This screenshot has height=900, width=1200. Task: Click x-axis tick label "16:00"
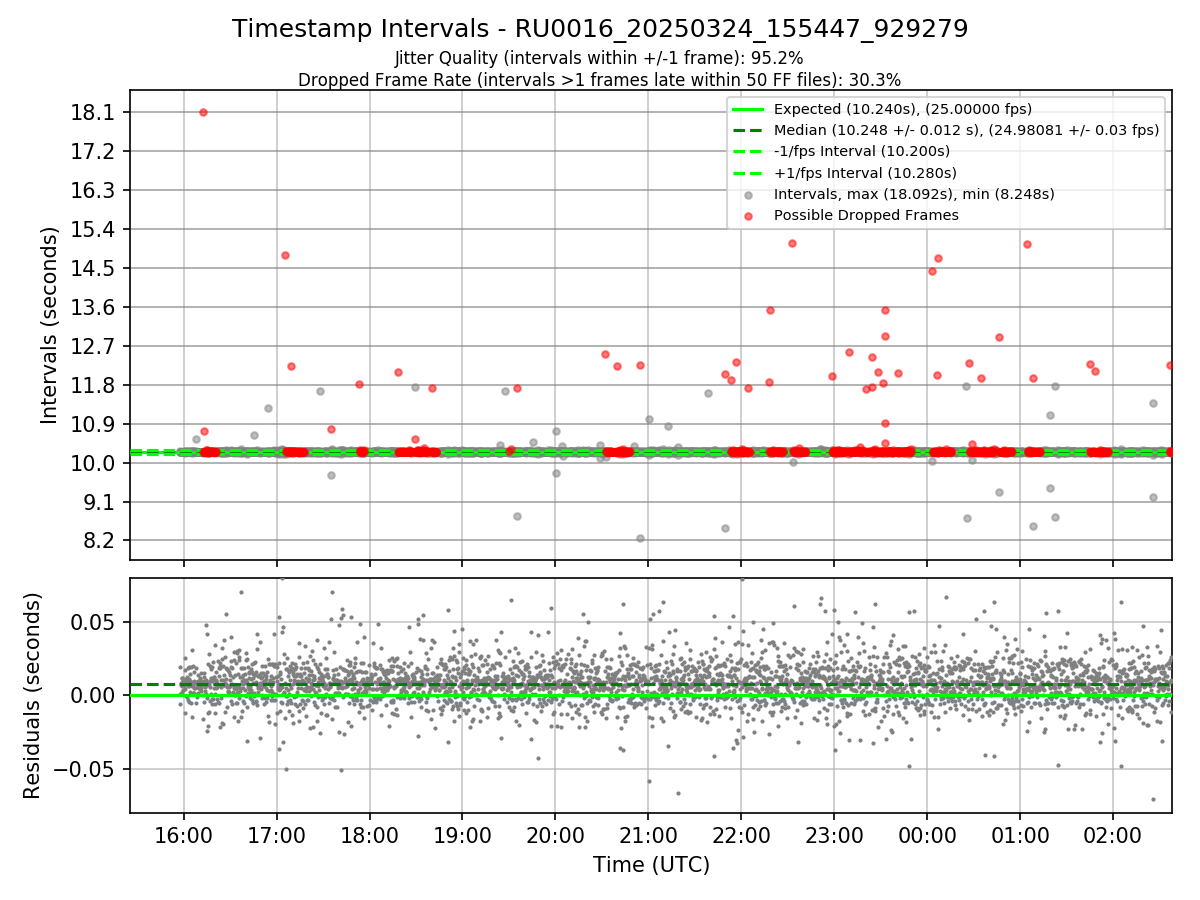[x=183, y=834]
